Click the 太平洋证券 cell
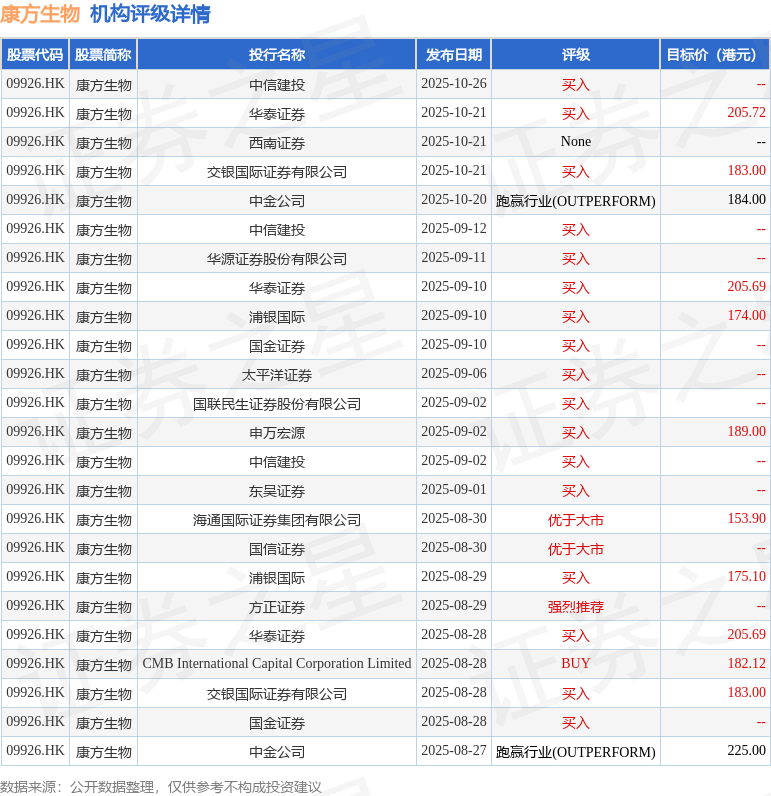 click(x=277, y=375)
